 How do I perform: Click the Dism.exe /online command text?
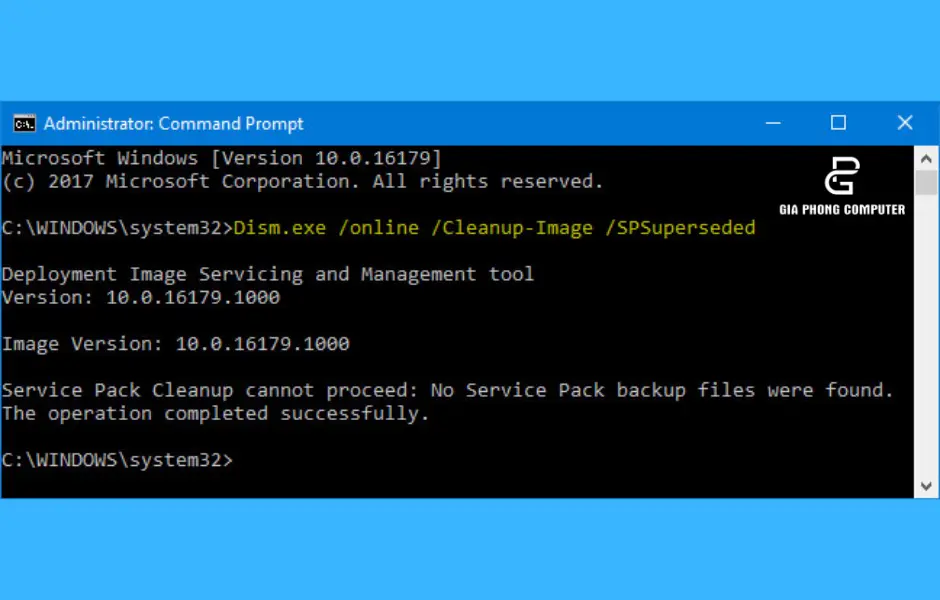click(x=328, y=227)
